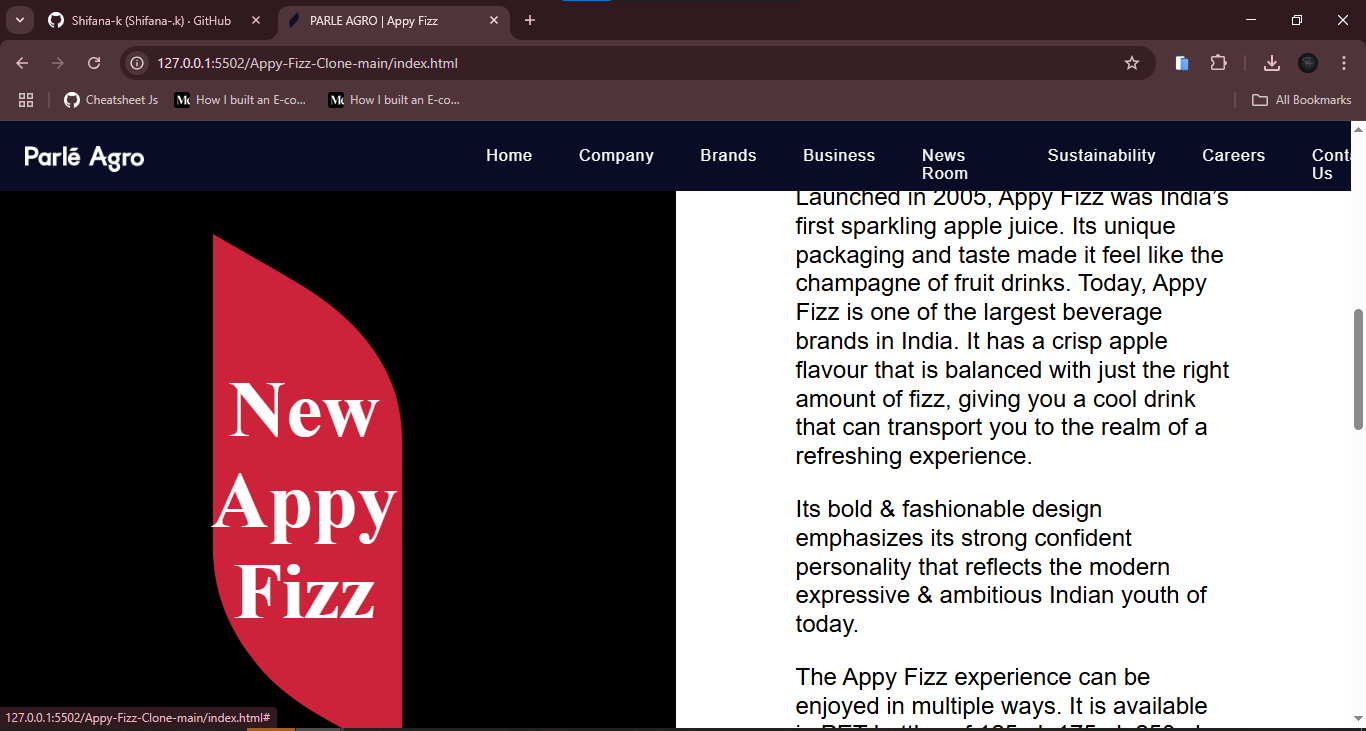
Task: Open the tab search dropdown arrow
Action: tap(19, 20)
